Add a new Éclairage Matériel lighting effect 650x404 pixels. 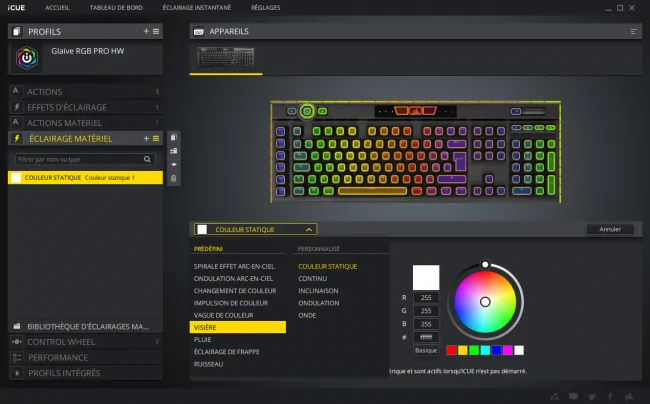point(146,138)
